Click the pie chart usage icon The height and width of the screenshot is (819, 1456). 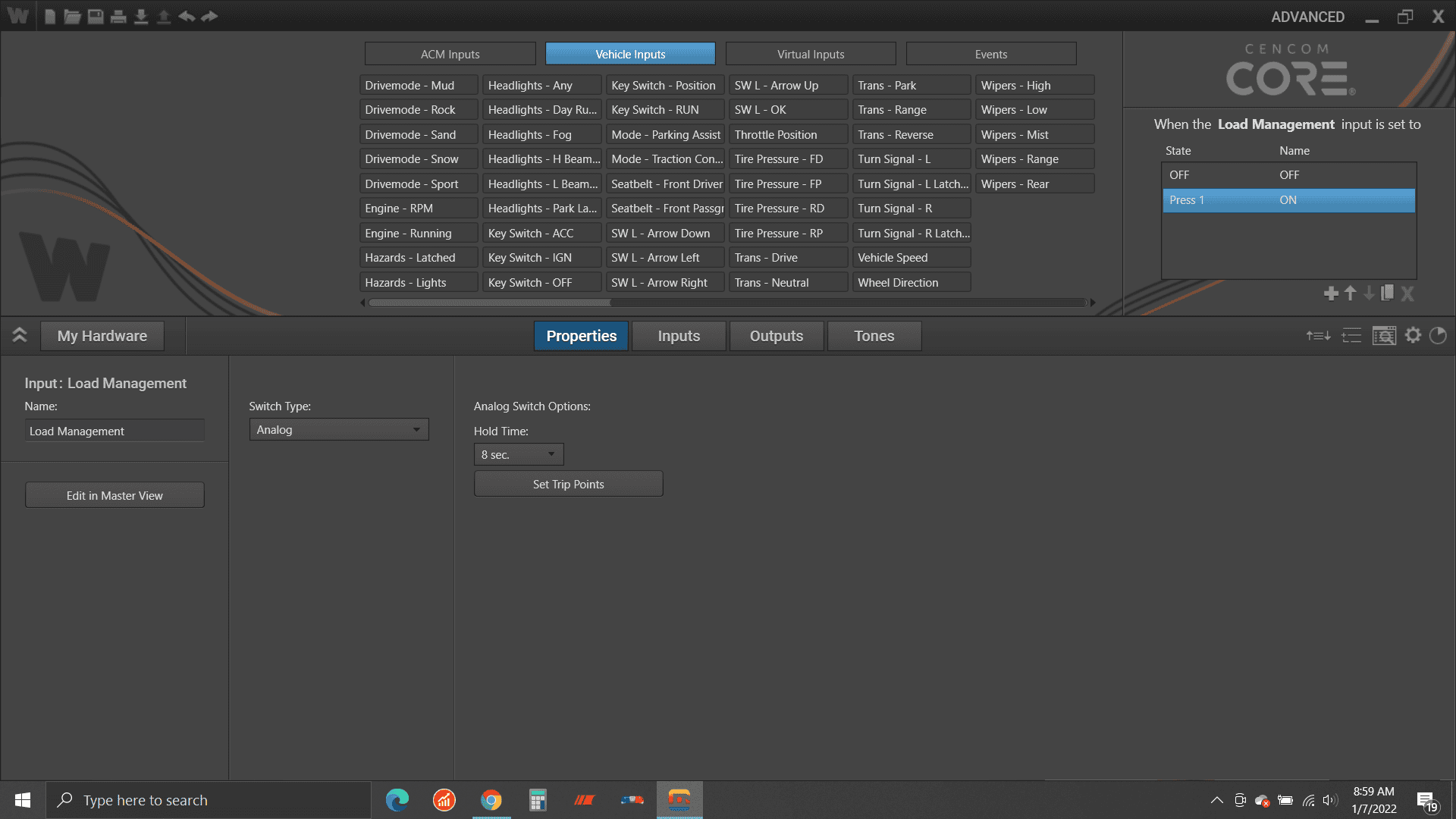(x=1438, y=335)
